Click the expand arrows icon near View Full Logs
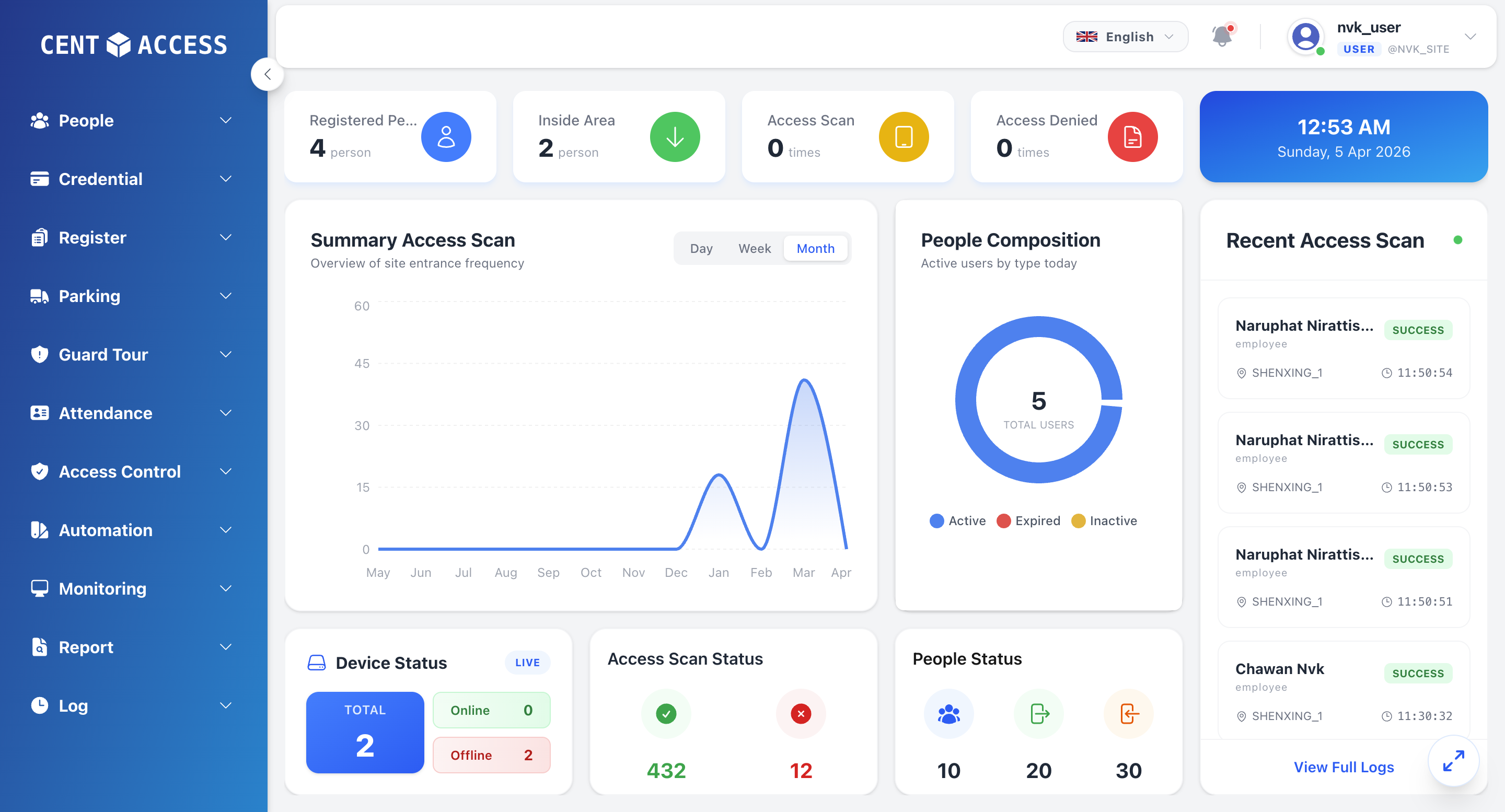This screenshot has width=1505, height=812. pyautogui.click(x=1453, y=761)
